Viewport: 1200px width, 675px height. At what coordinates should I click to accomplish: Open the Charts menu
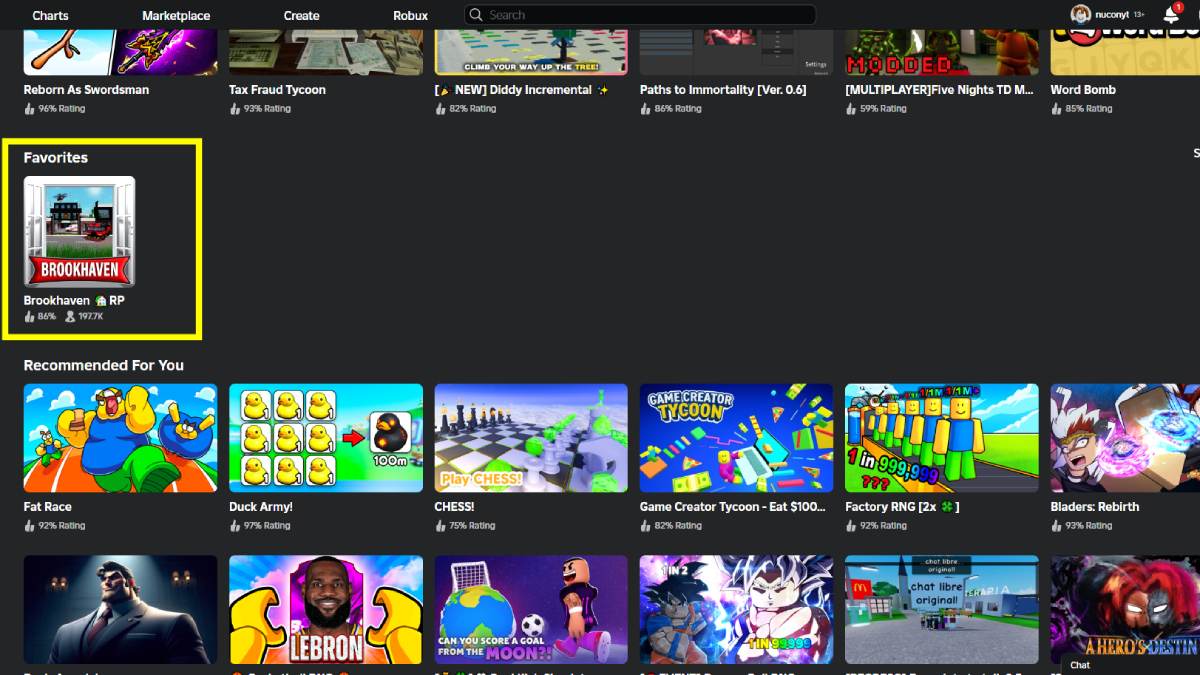click(50, 14)
